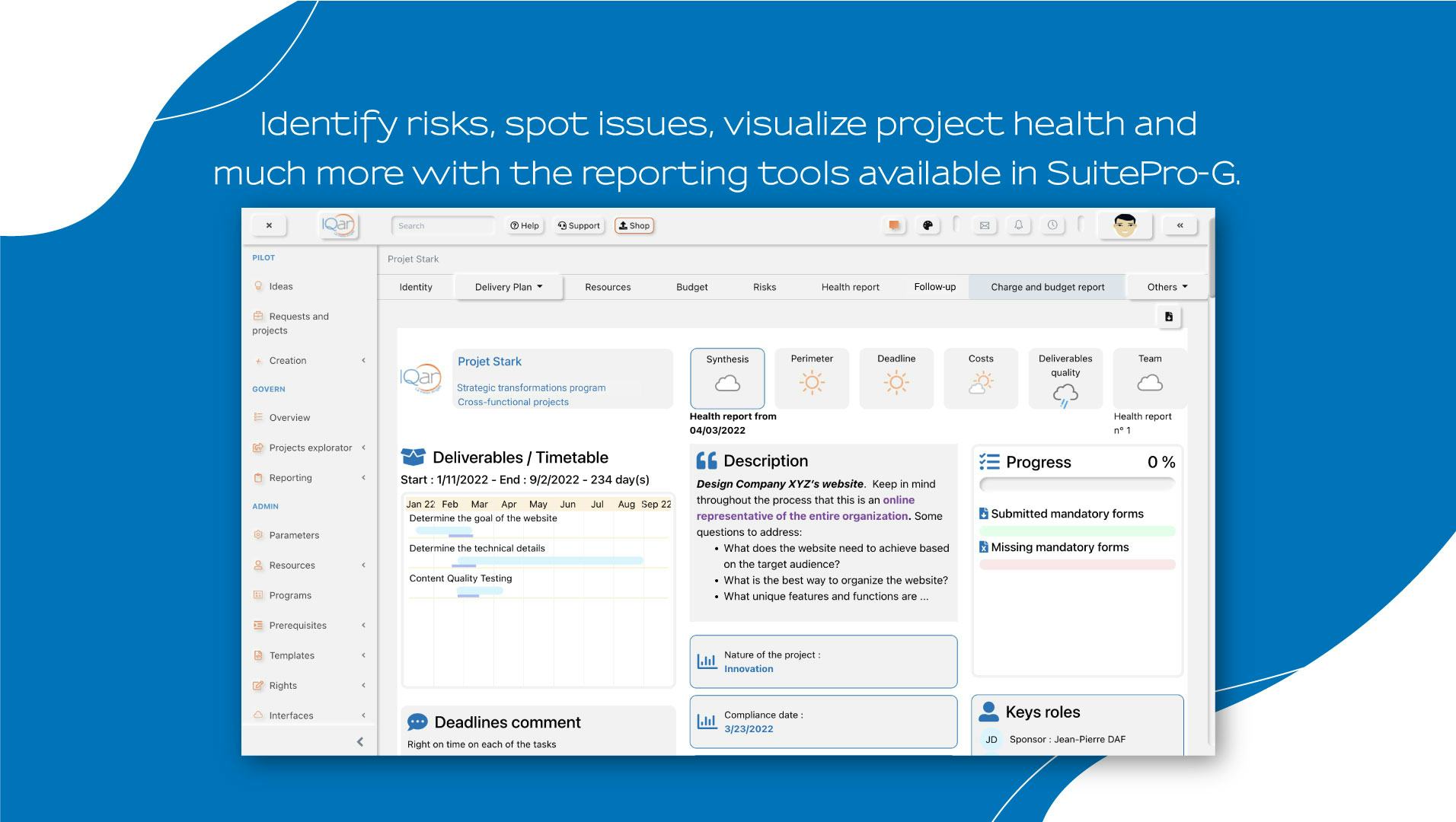The image size is (1456, 822).
Task: Click the Strategic transformations program link
Action: click(x=530, y=387)
